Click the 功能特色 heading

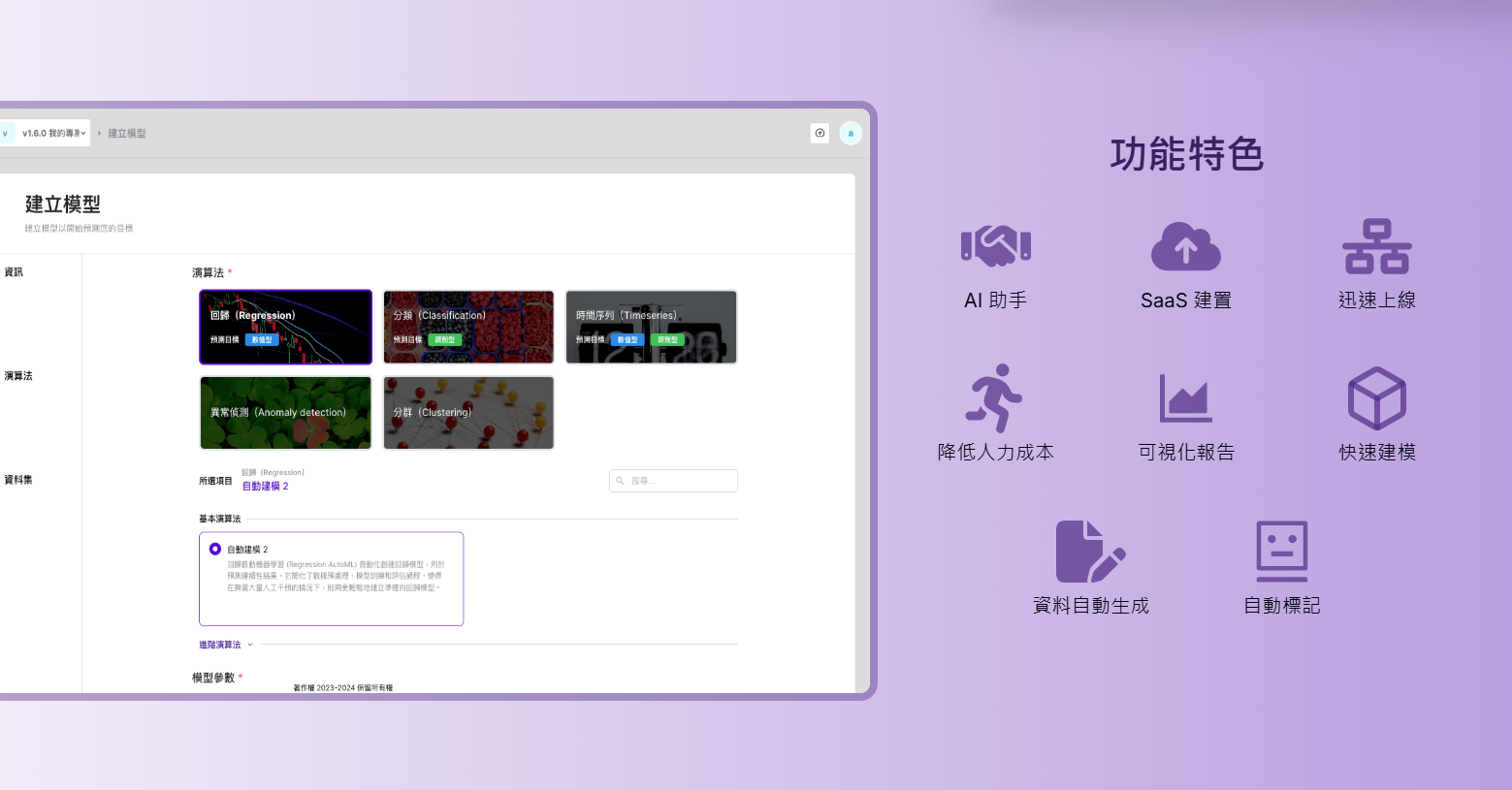point(1186,155)
